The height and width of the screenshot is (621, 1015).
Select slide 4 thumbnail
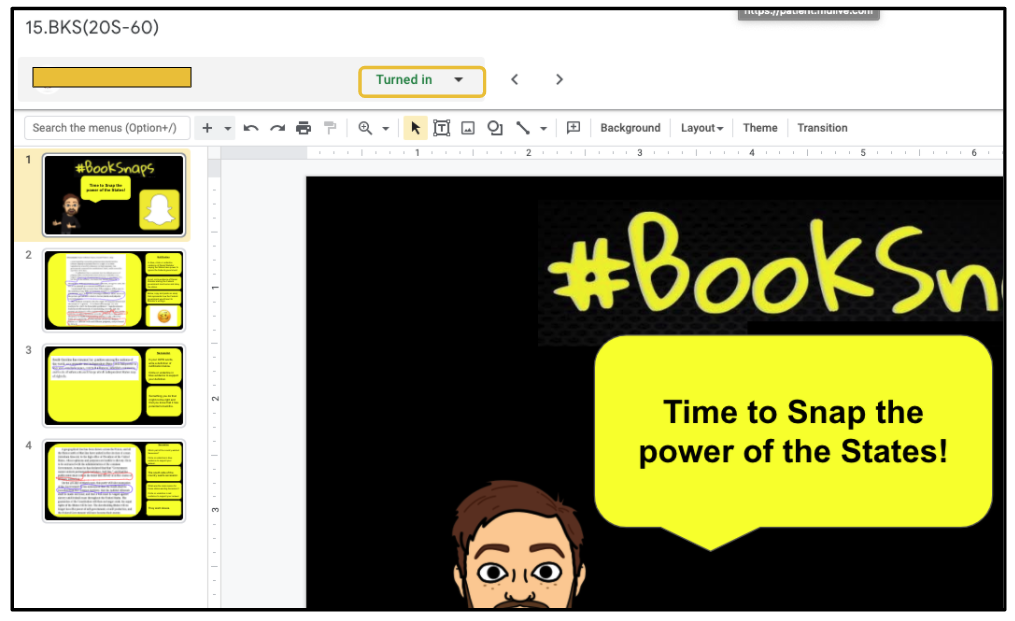tap(114, 480)
